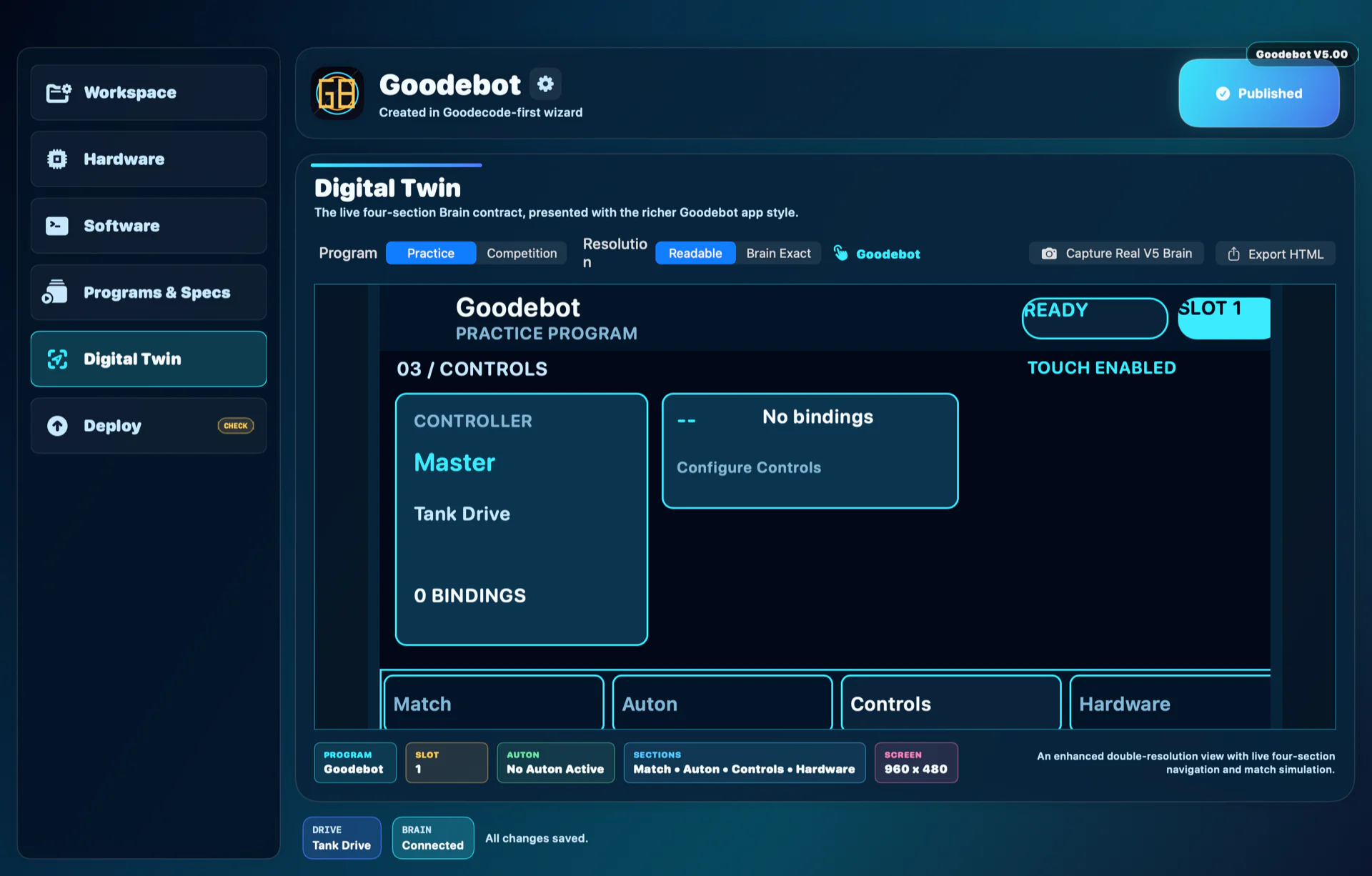Switch resolution to Brain Exact
Screen dimensions: 1372x876
tap(778, 254)
